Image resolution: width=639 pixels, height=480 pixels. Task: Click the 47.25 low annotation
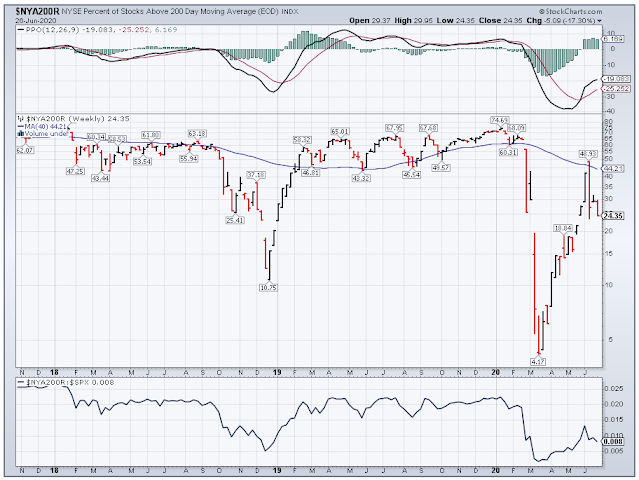(75, 171)
